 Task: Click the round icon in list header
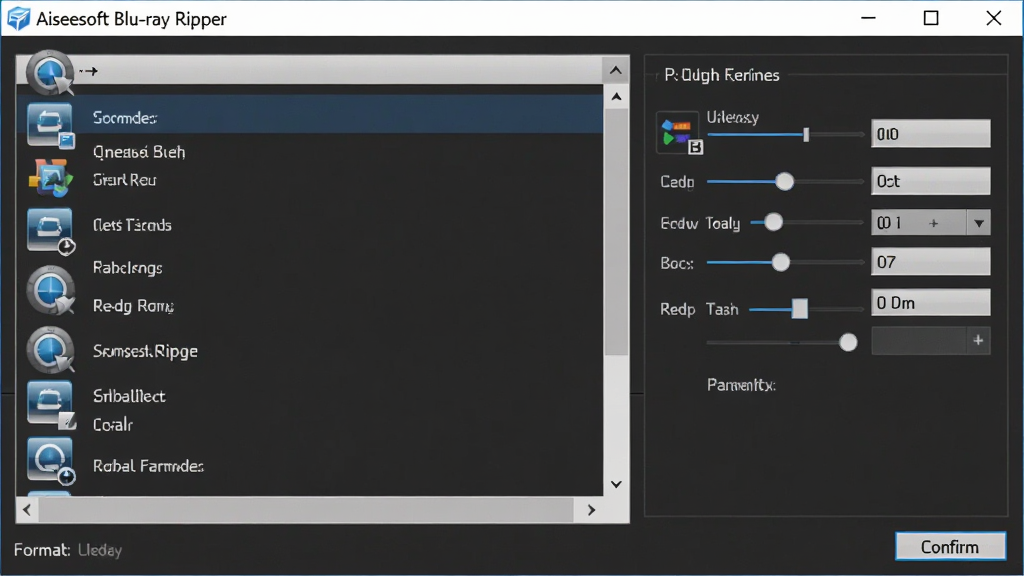[x=50, y=73]
